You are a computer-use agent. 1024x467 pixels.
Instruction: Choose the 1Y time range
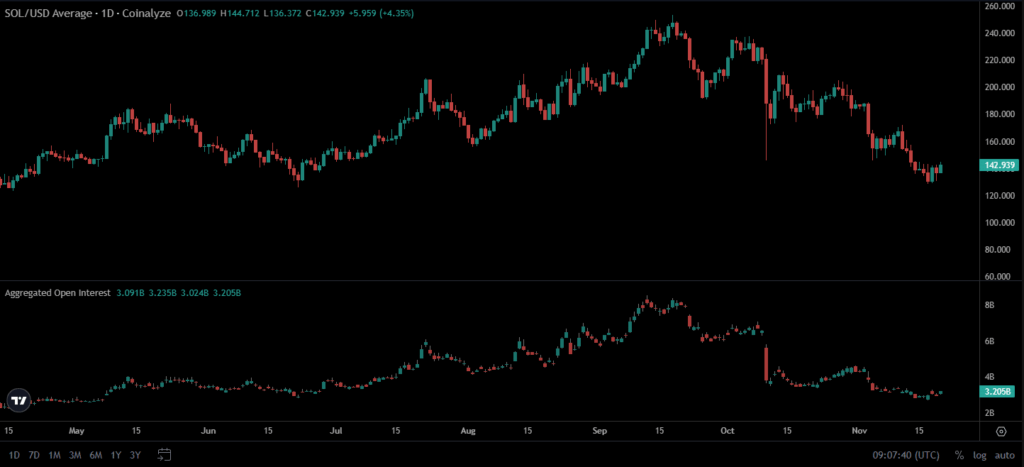coord(116,455)
